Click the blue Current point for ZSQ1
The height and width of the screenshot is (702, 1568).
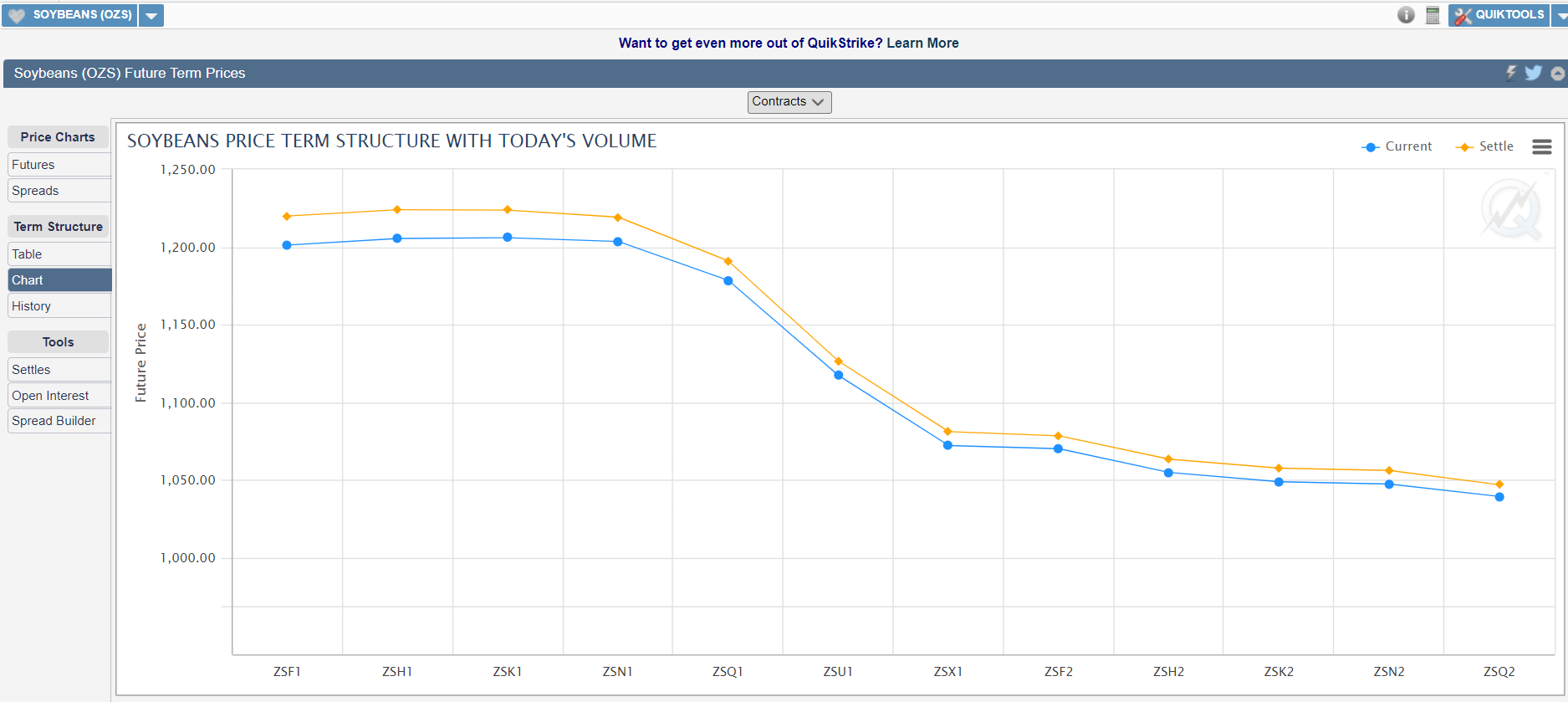(728, 281)
